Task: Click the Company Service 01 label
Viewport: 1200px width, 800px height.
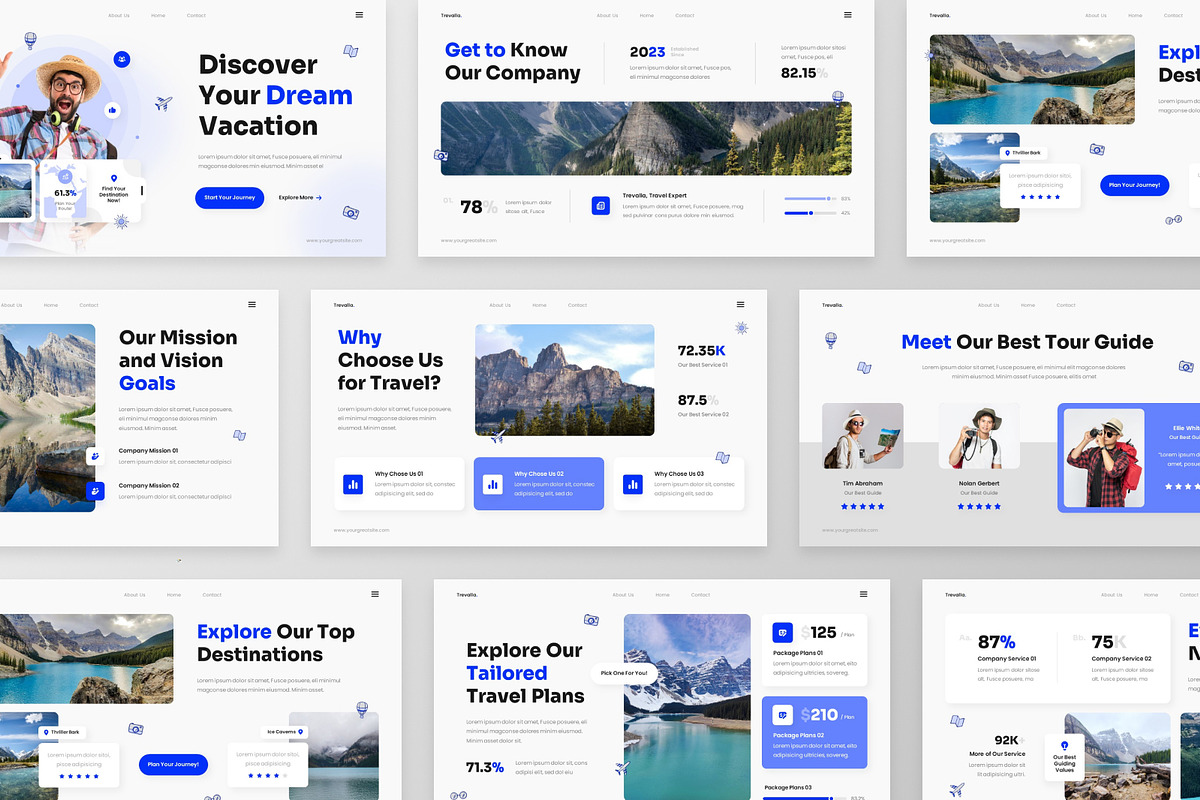Action: (x=1008, y=659)
